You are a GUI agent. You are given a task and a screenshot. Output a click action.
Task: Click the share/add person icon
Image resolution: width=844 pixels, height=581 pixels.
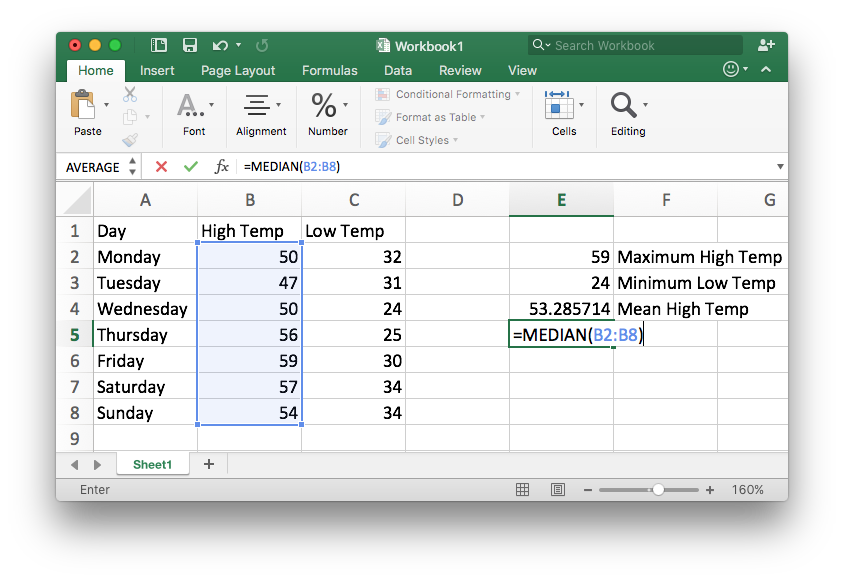pyautogui.click(x=766, y=45)
